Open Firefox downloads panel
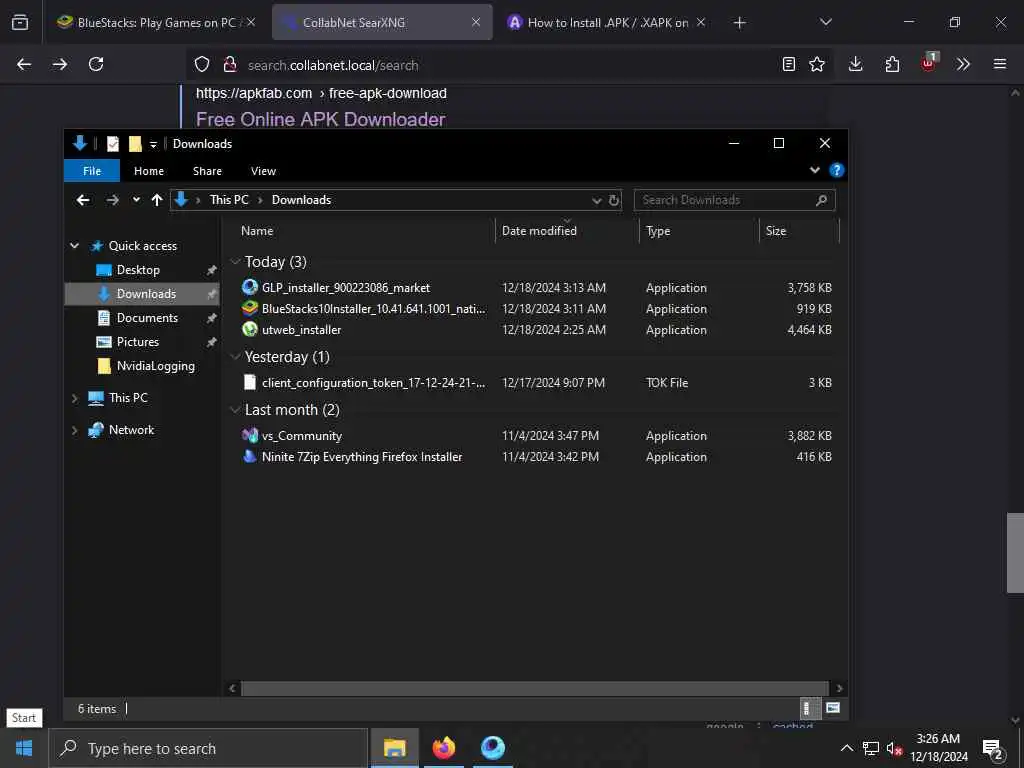The width and height of the screenshot is (1024, 768). point(856,64)
